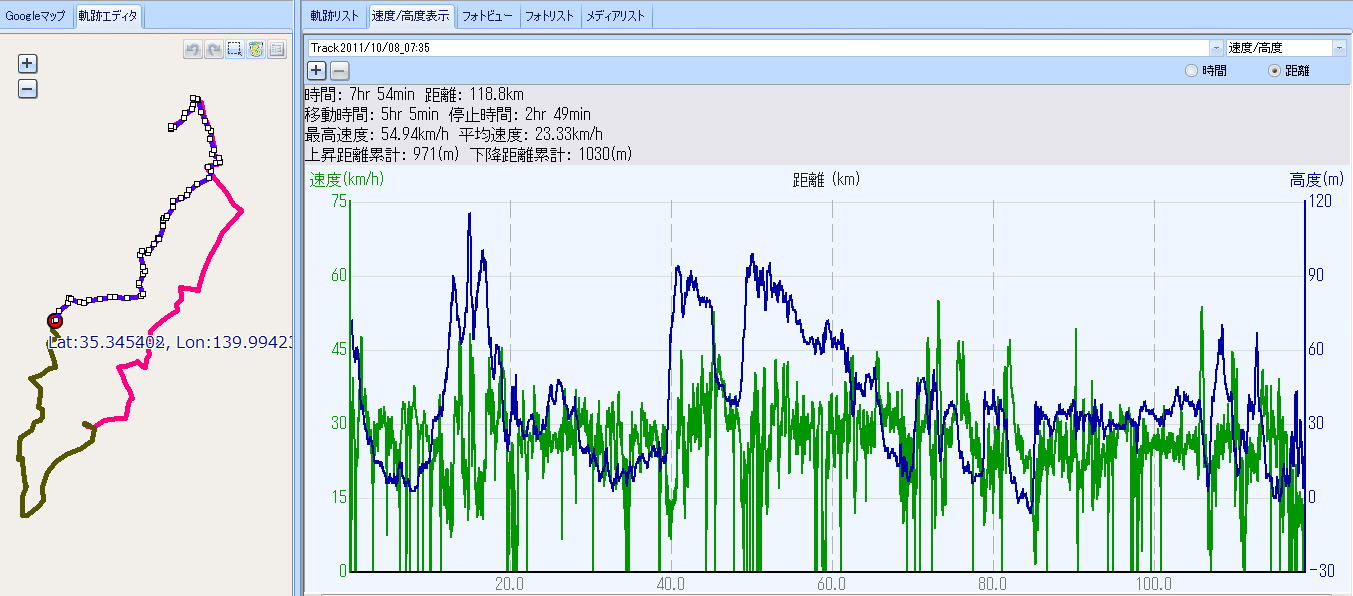Redo last track edit
The image size is (1353, 596).
(214, 49)
